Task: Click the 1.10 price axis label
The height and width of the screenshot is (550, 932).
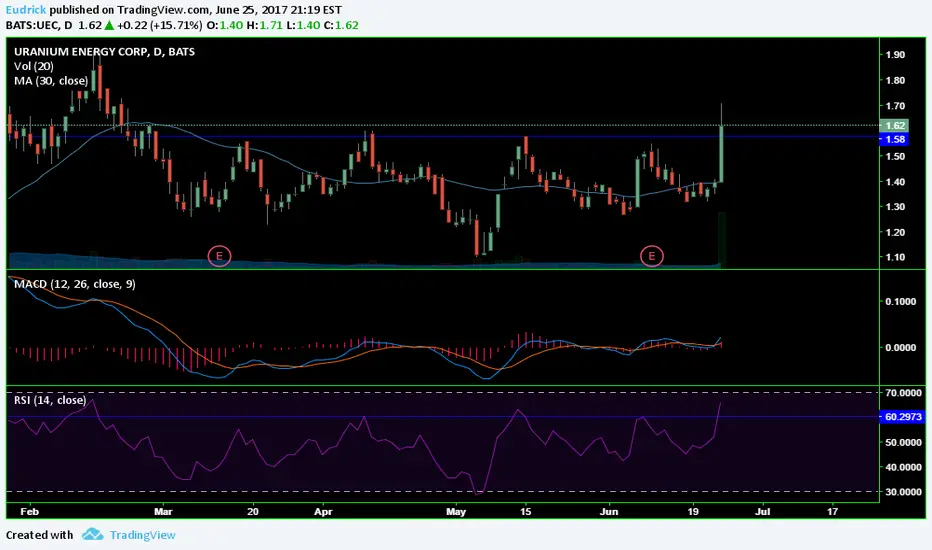Action: (895, 257)
